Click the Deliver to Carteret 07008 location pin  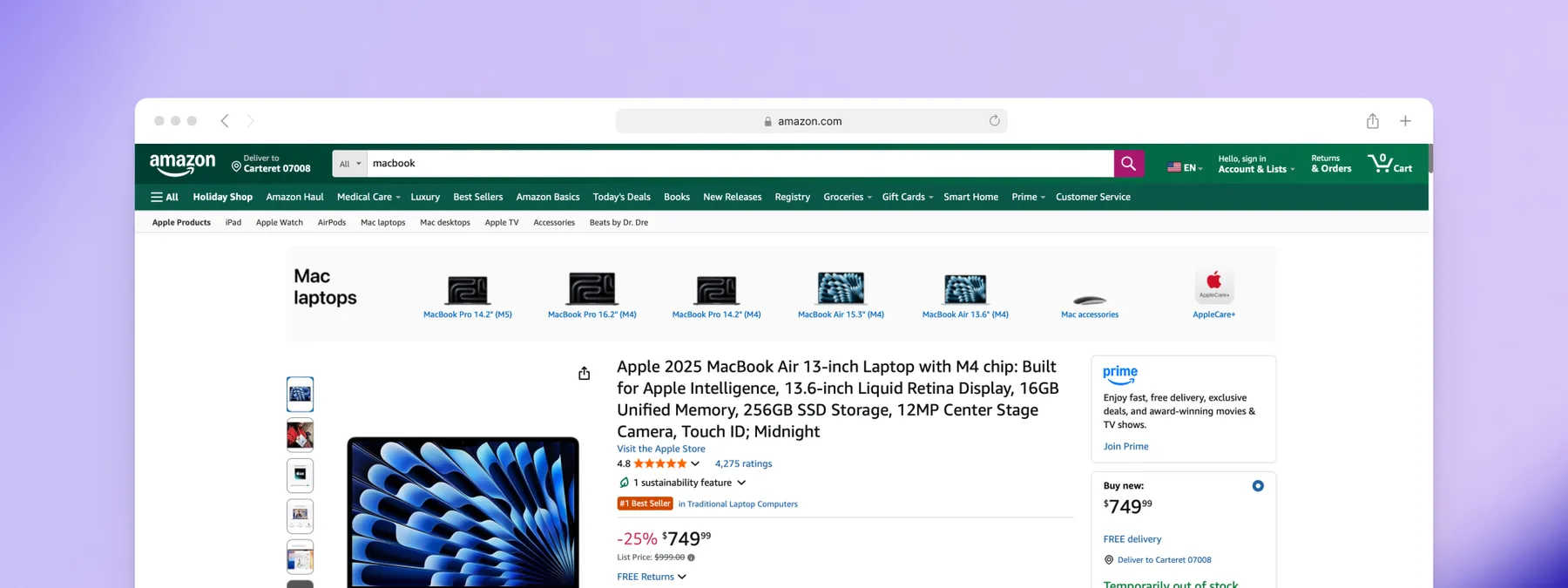[x=236, y=166]
